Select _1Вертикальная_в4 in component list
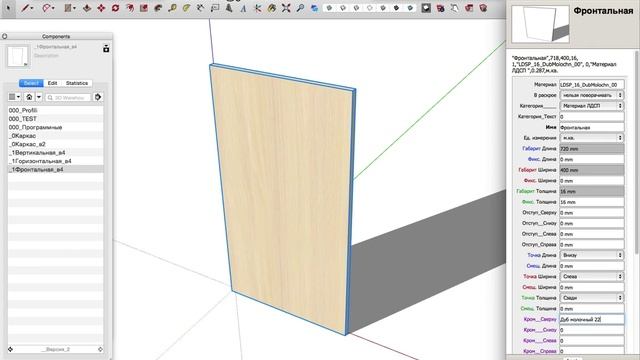 [56, 153]
